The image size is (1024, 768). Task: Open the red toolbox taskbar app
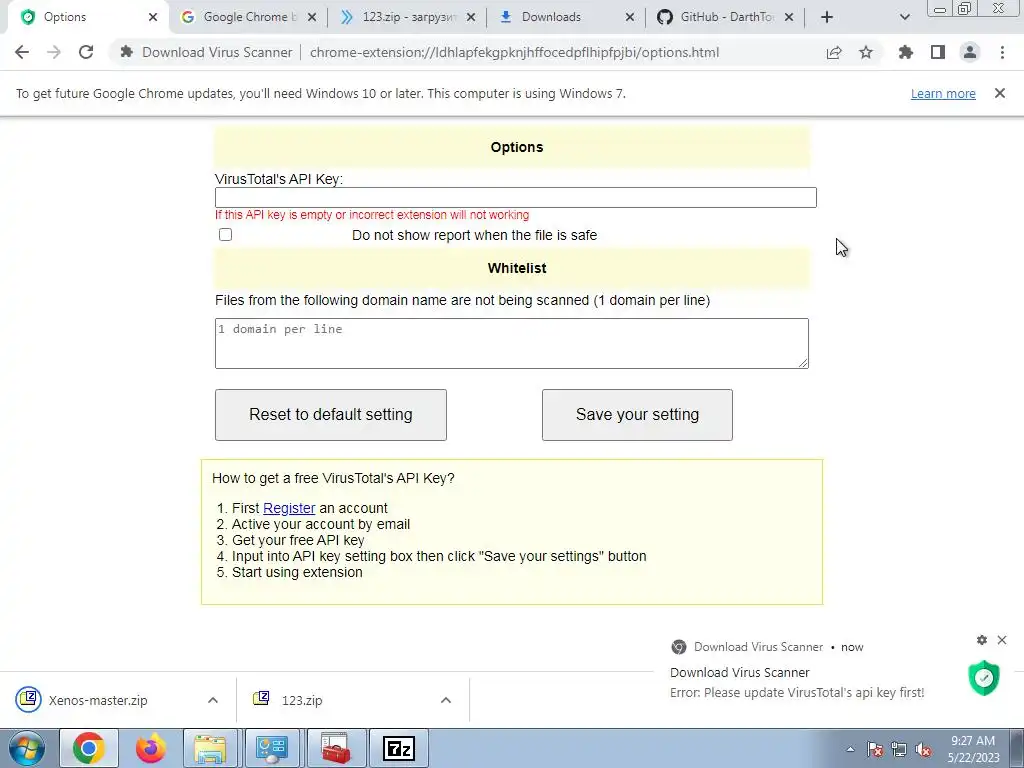point(336,748)
